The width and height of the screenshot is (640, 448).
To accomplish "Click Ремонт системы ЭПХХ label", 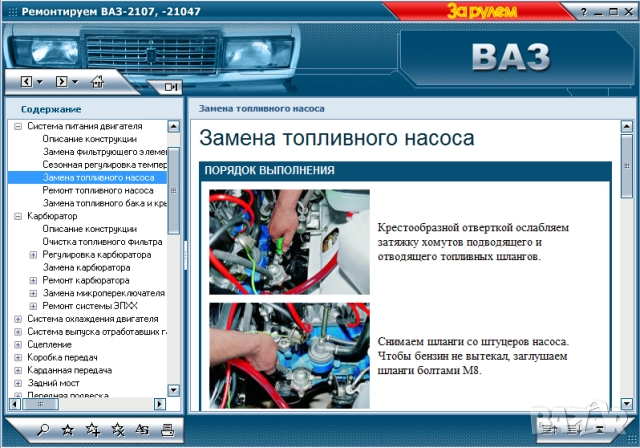I will [x=90, y=306].
